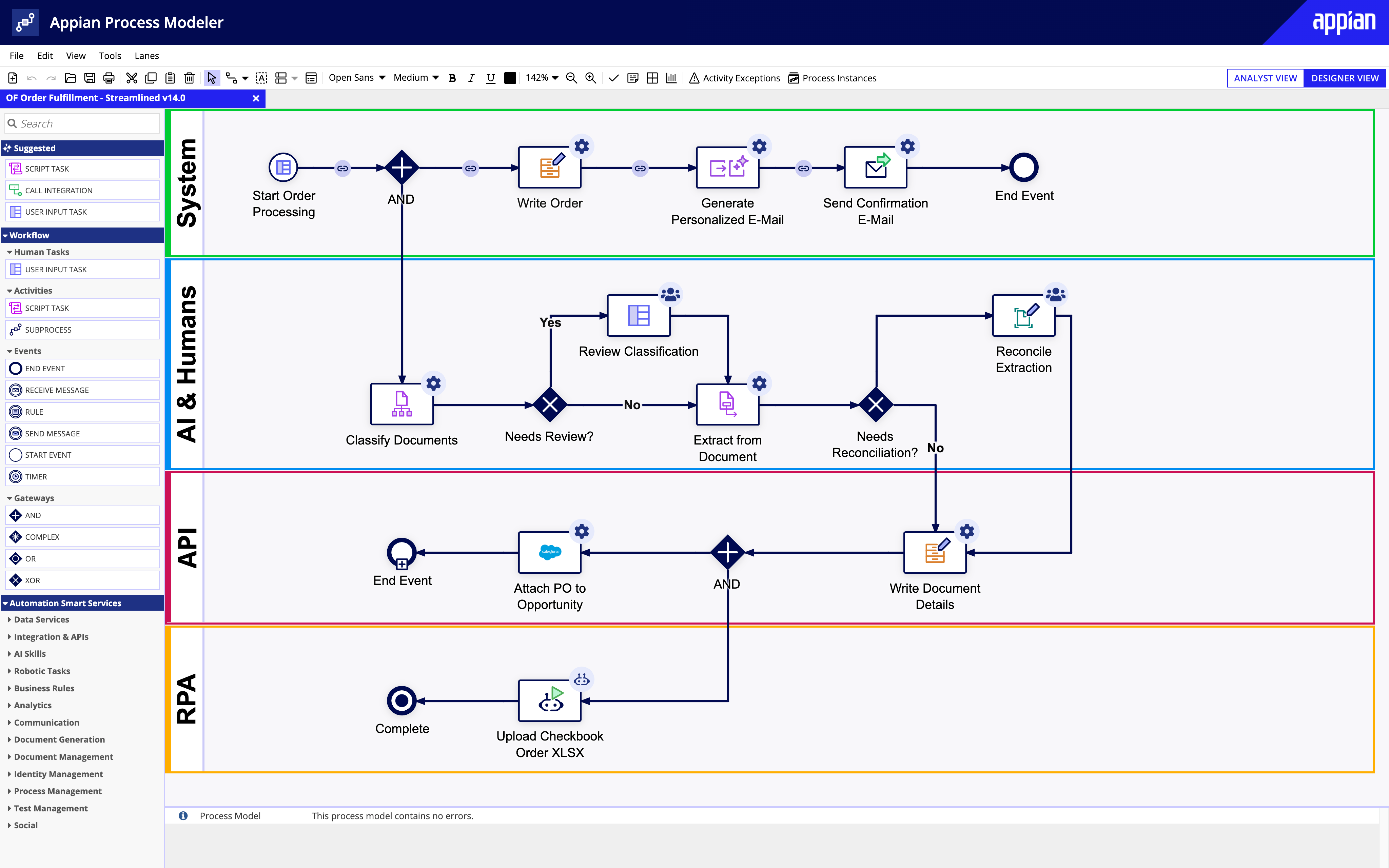Click the Delete trash icon

tap(190, 78)
